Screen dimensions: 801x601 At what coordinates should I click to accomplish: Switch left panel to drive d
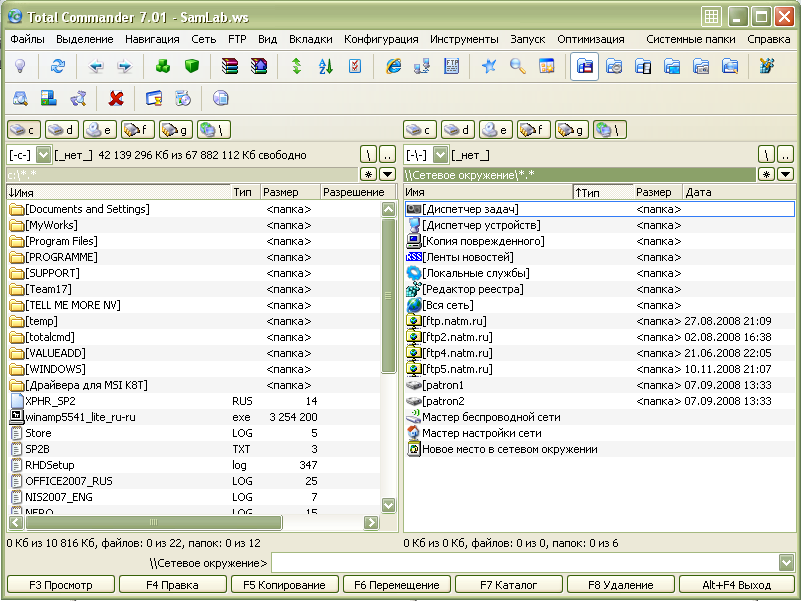(62, 130)
